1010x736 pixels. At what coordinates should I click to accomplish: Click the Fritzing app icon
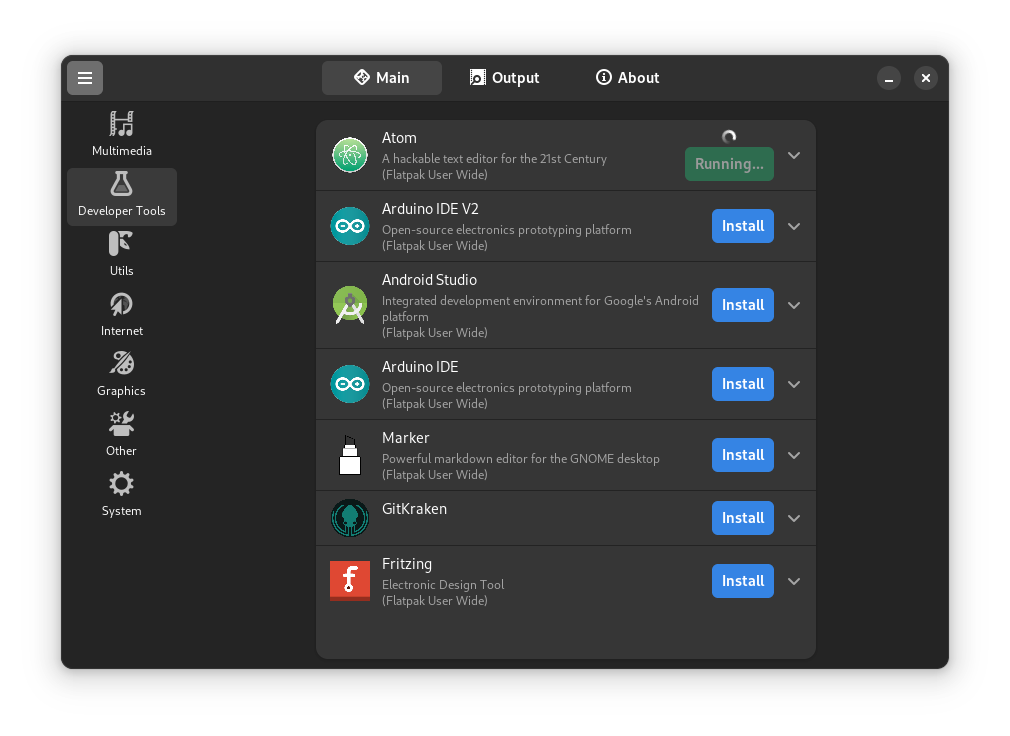coord(350,581)
